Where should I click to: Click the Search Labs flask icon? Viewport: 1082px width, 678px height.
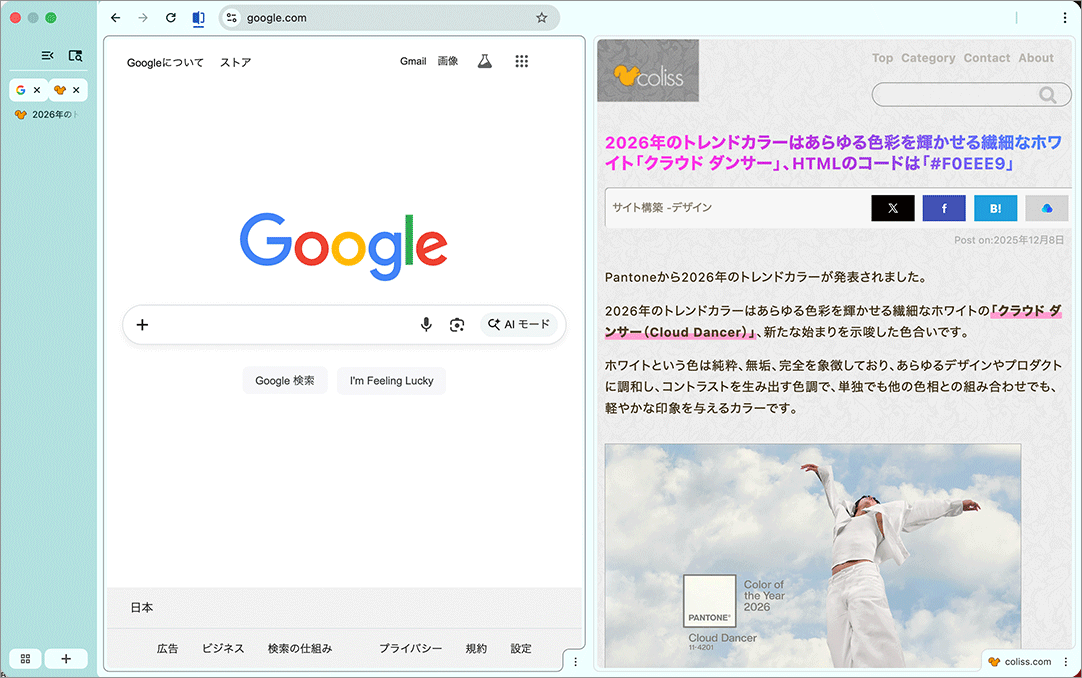click(x=484, y=61)
